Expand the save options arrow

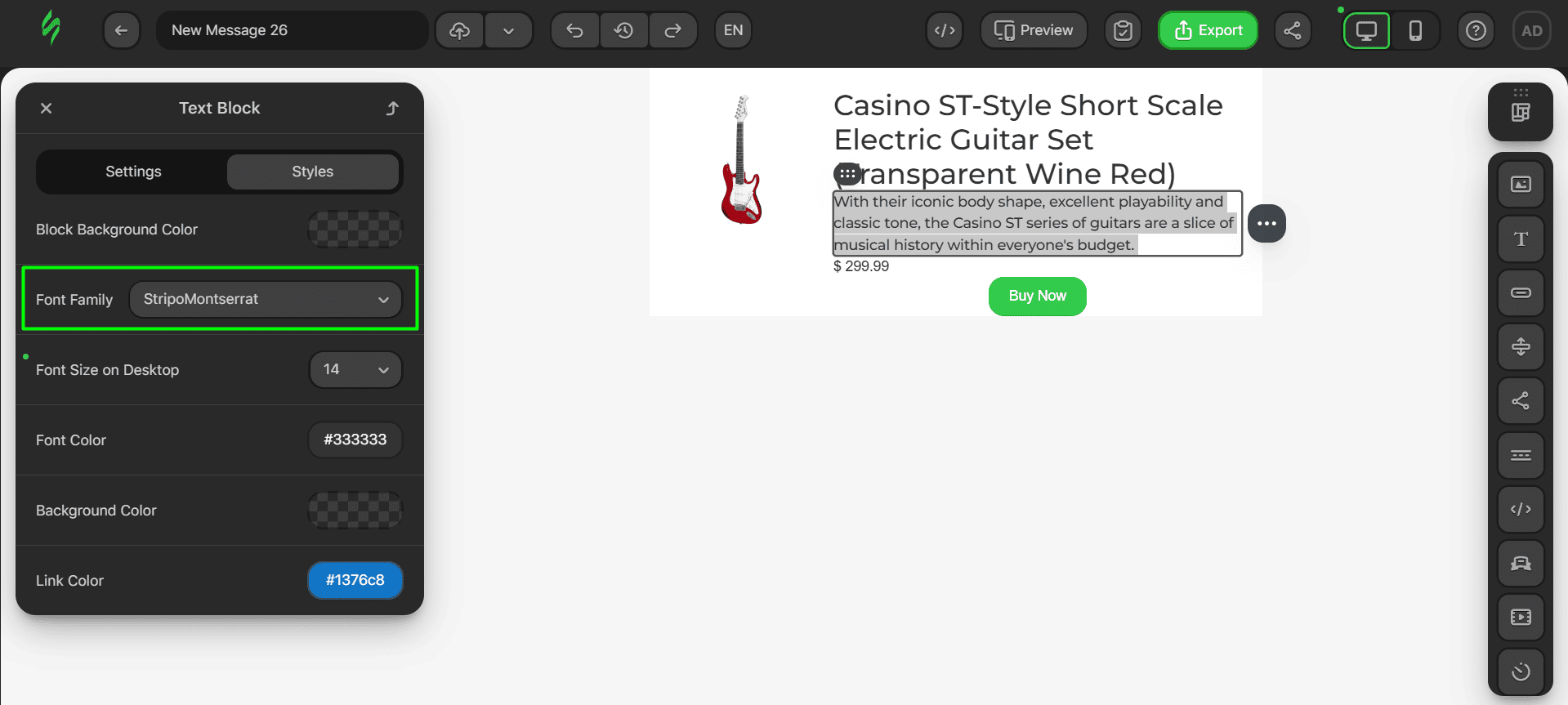[x=508, y=30]
